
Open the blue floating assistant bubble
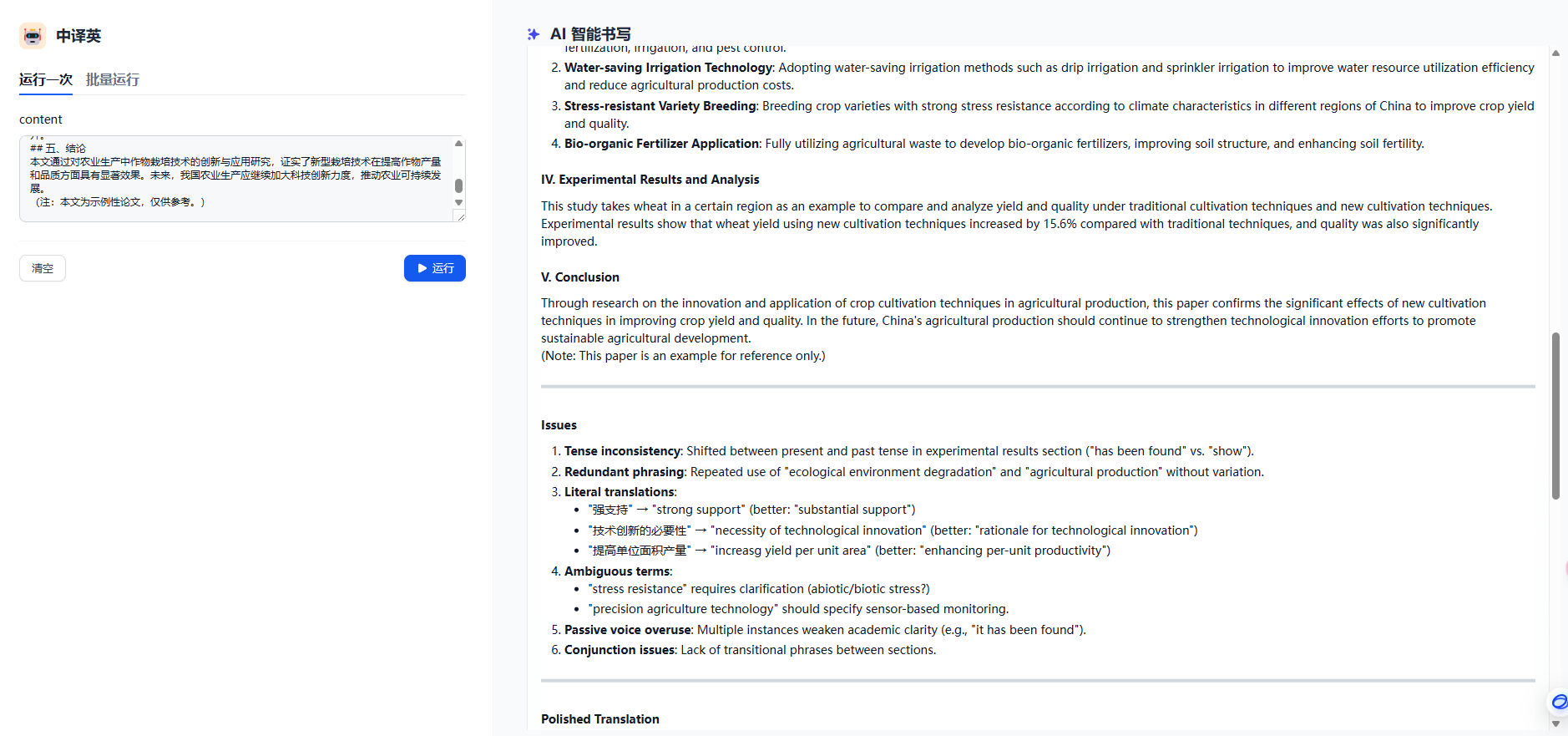coord(1559,702)
